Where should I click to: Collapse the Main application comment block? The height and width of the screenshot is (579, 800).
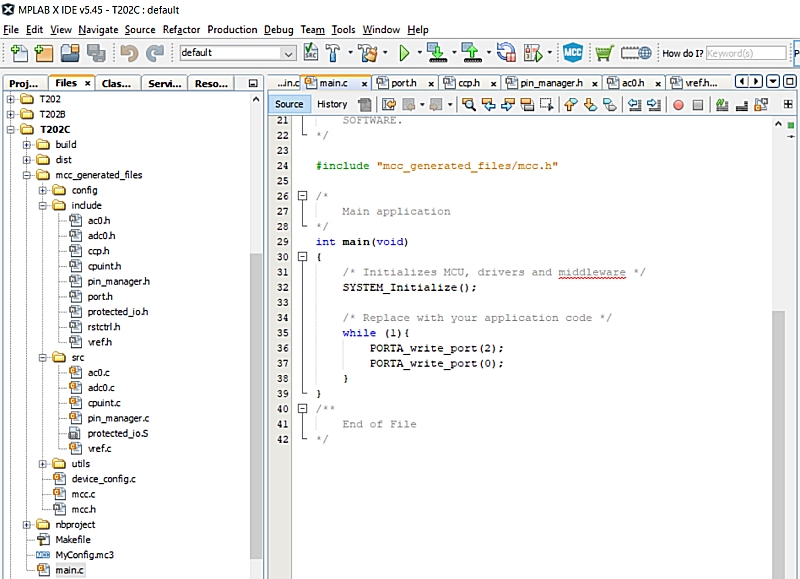302,196
